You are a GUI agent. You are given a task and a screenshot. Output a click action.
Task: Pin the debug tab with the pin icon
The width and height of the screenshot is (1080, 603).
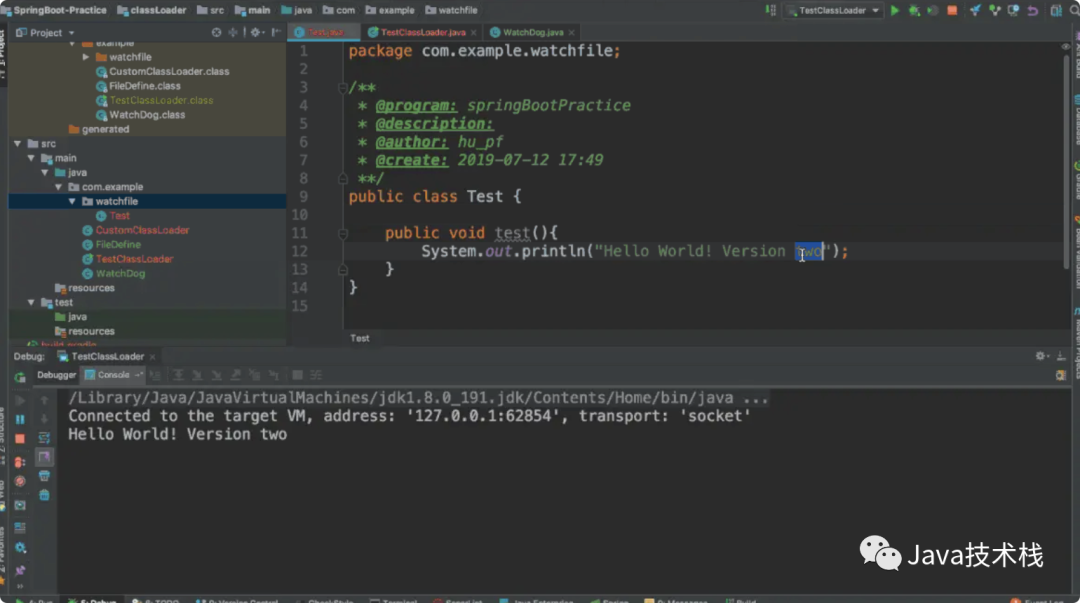pos(20,570)
